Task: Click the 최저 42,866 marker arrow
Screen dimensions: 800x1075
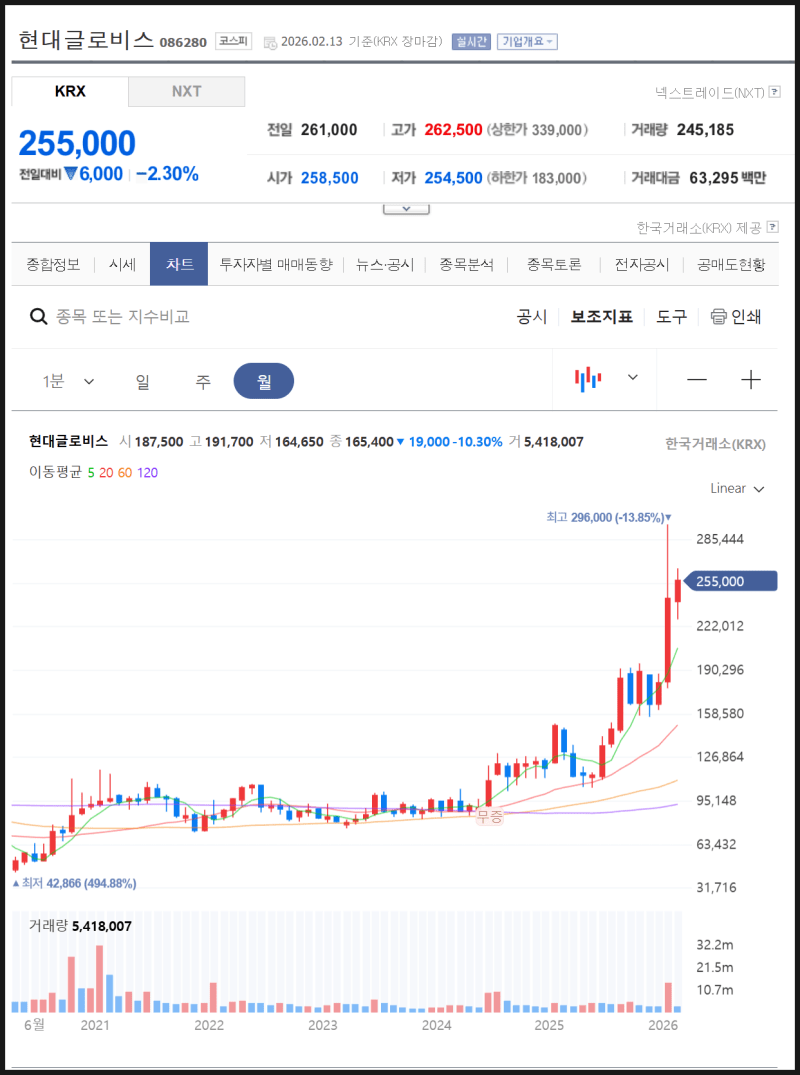Action: (16, 884)
